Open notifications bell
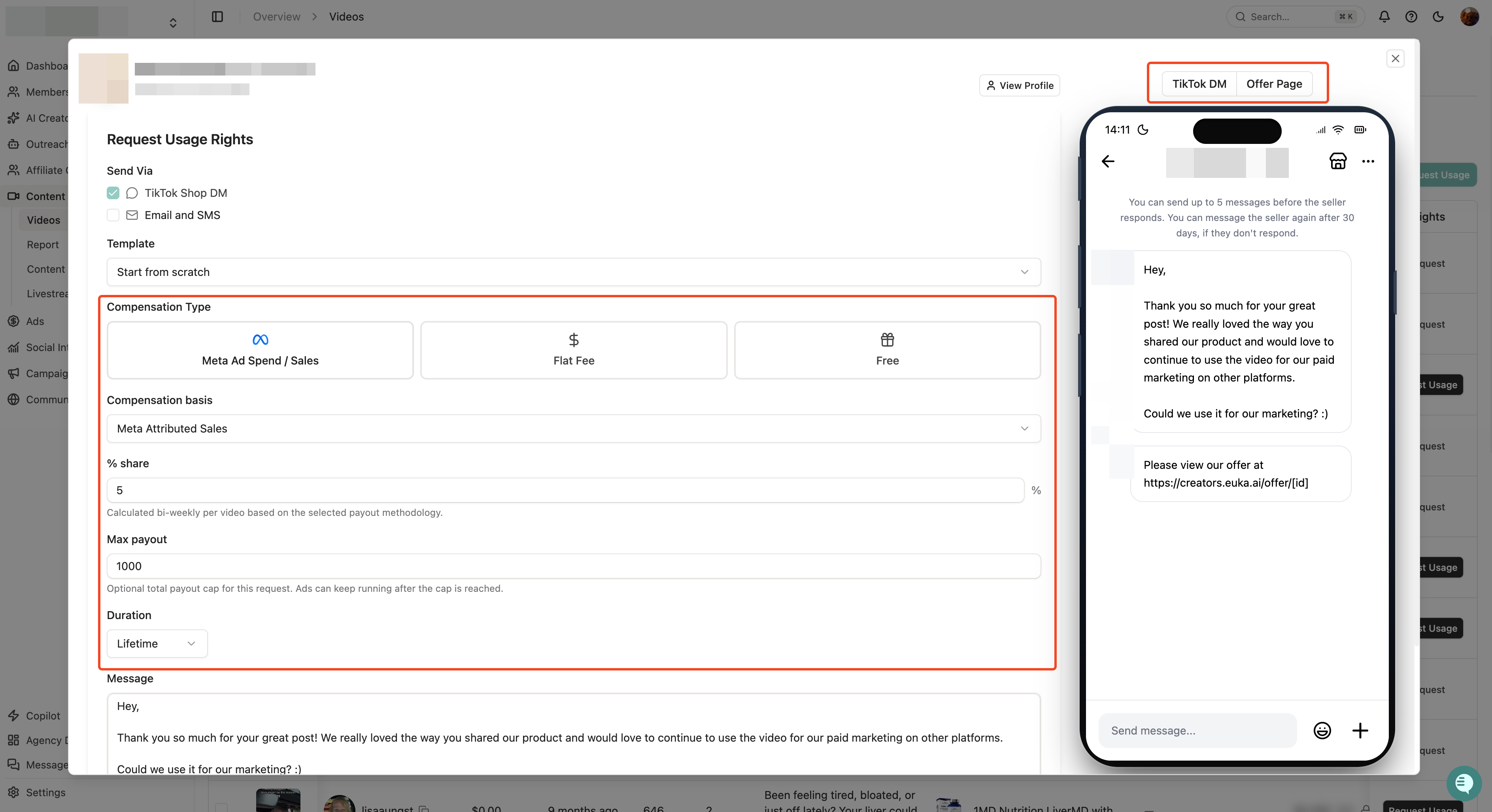1492x812 pixels. [x=1384, y=17]
